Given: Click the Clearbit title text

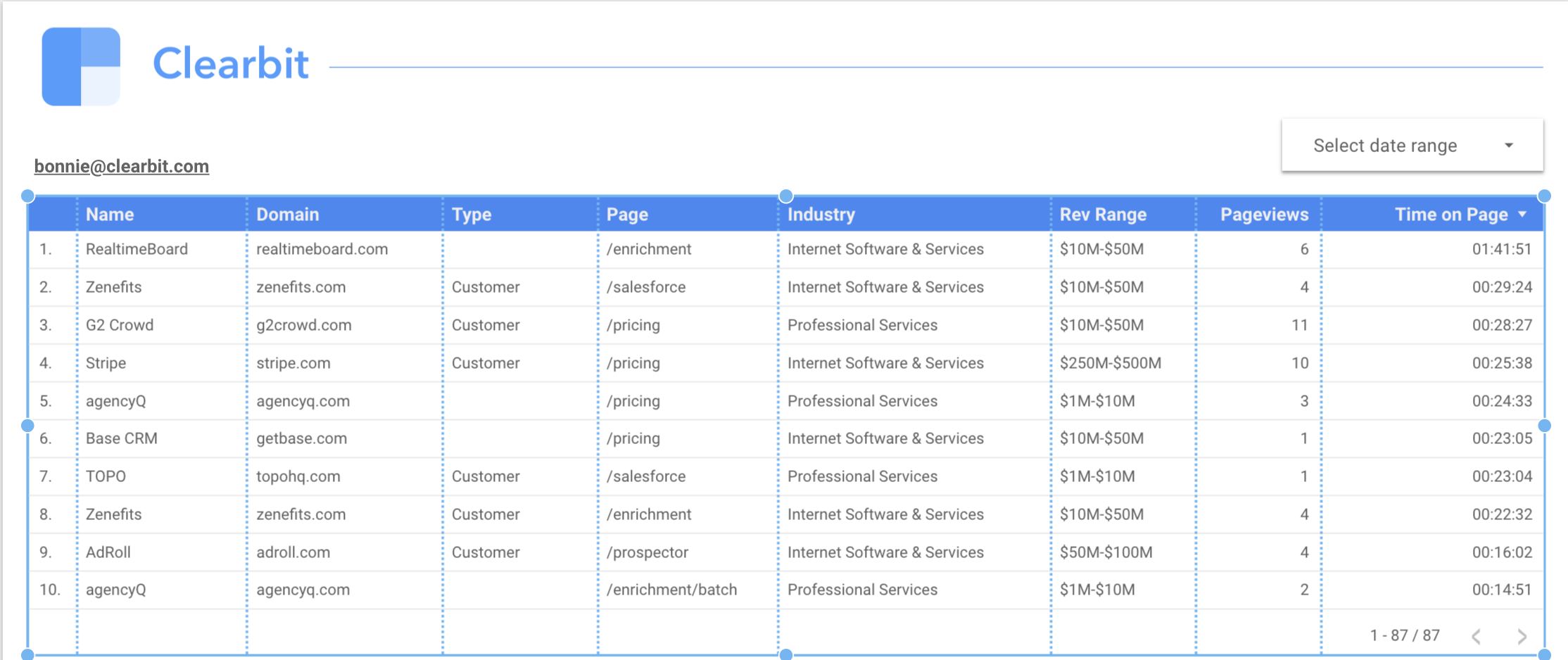Looking at the screenshot, I should [x=231, y=63].
